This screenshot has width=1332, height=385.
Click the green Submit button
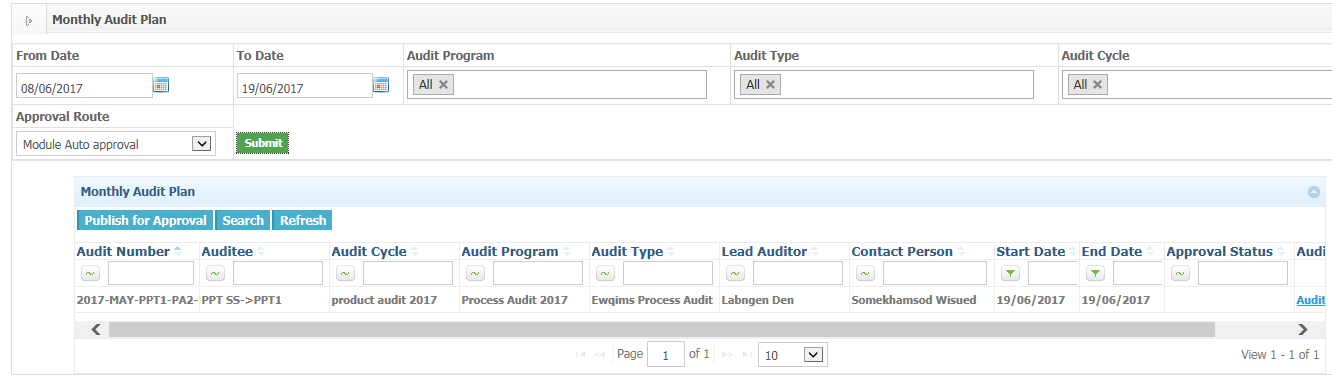point(263,143)
